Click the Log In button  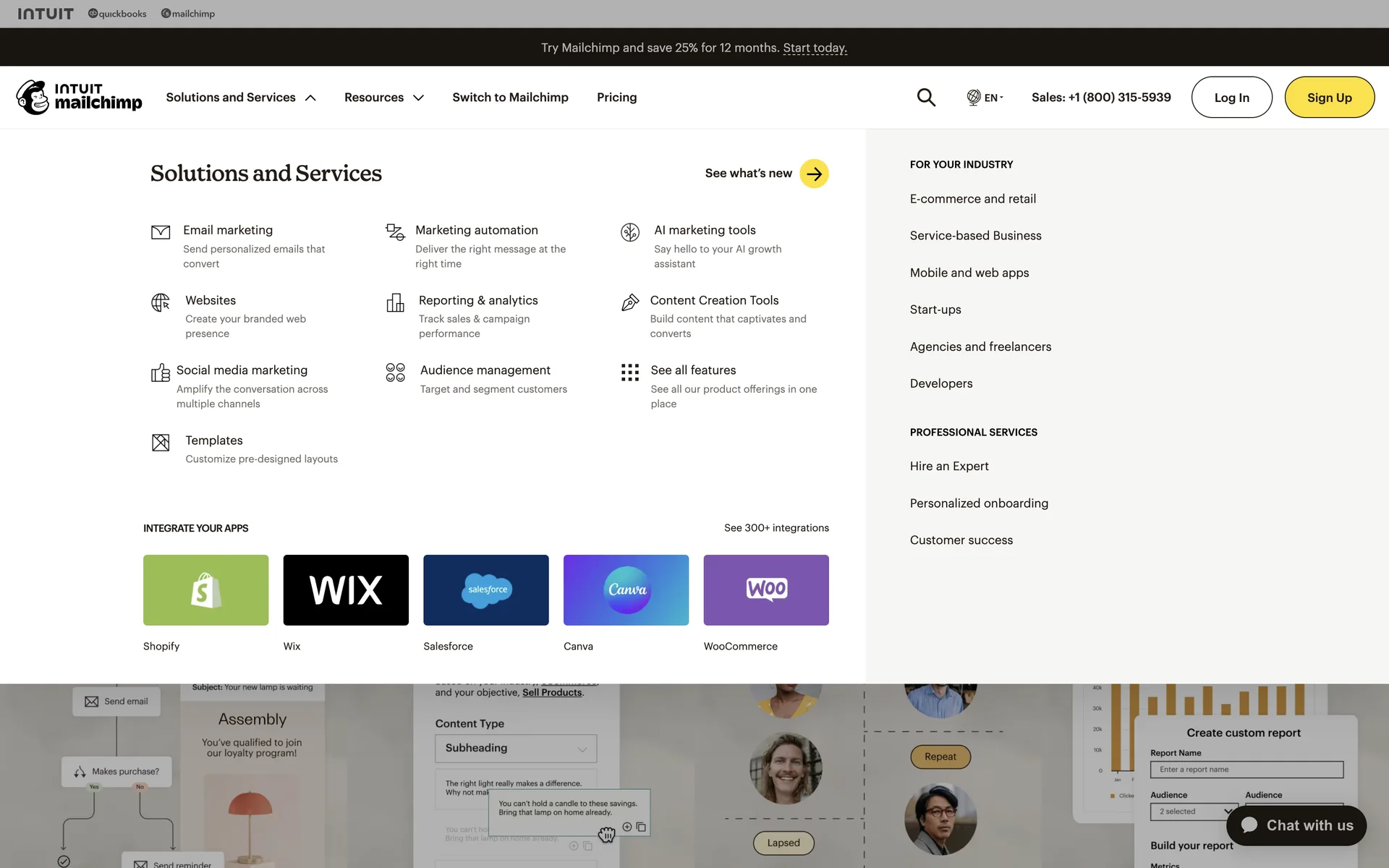[x=1231, y=98]
